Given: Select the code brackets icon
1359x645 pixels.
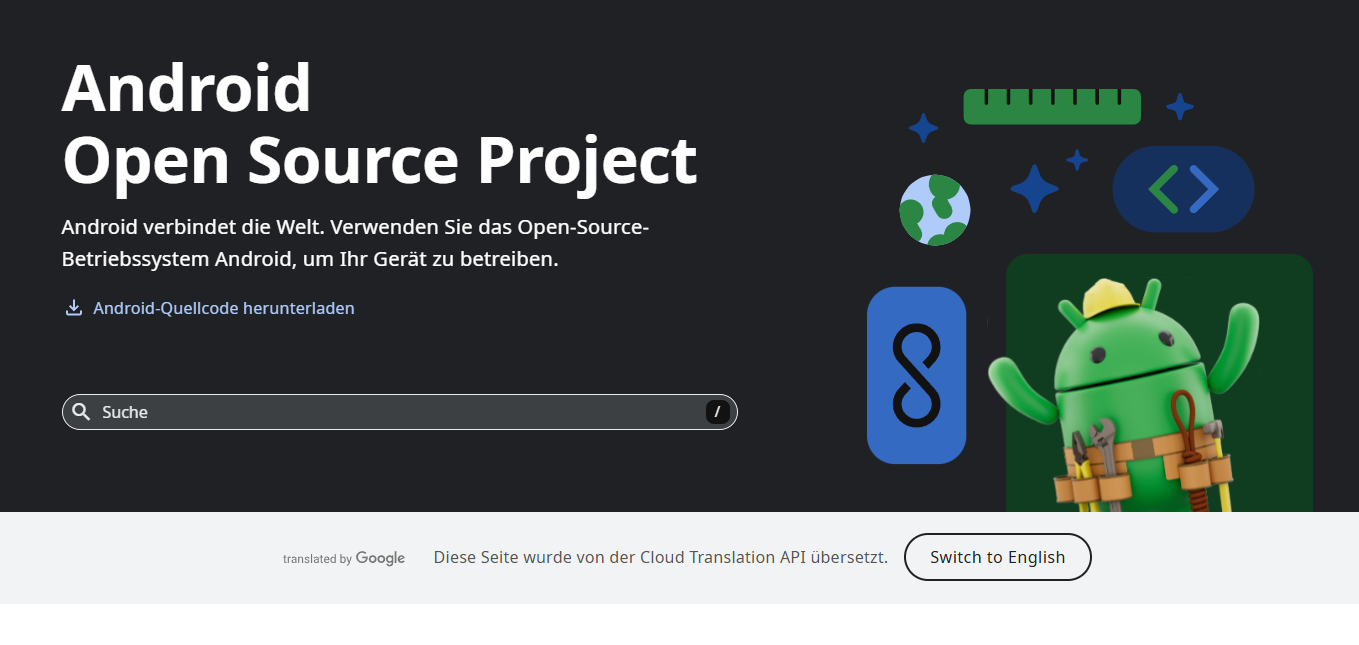Looking at the screenshot, I should point(1183,189).
